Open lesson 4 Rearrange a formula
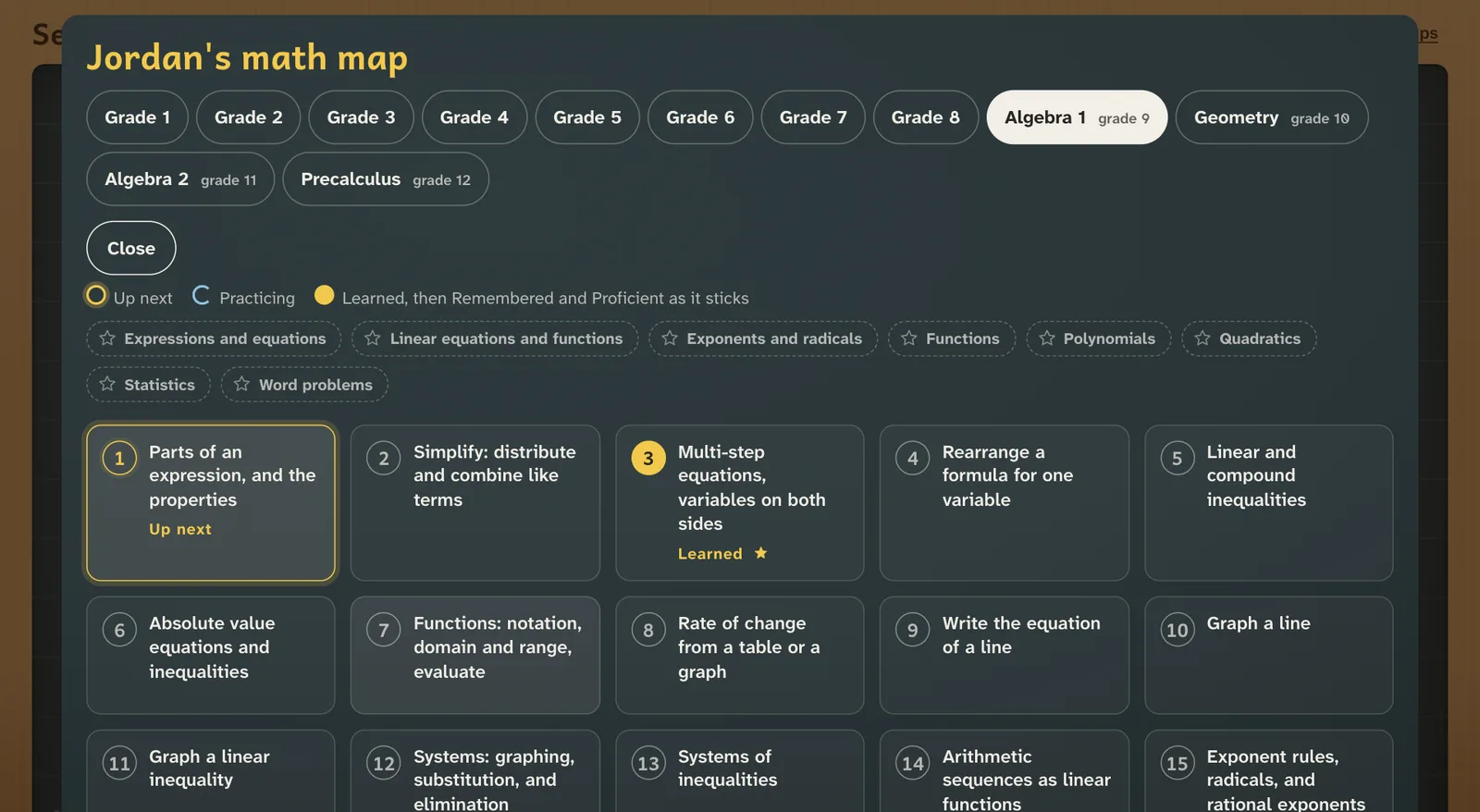The width and height of the screenshot is (1480, 812). tap(1005, 503)
